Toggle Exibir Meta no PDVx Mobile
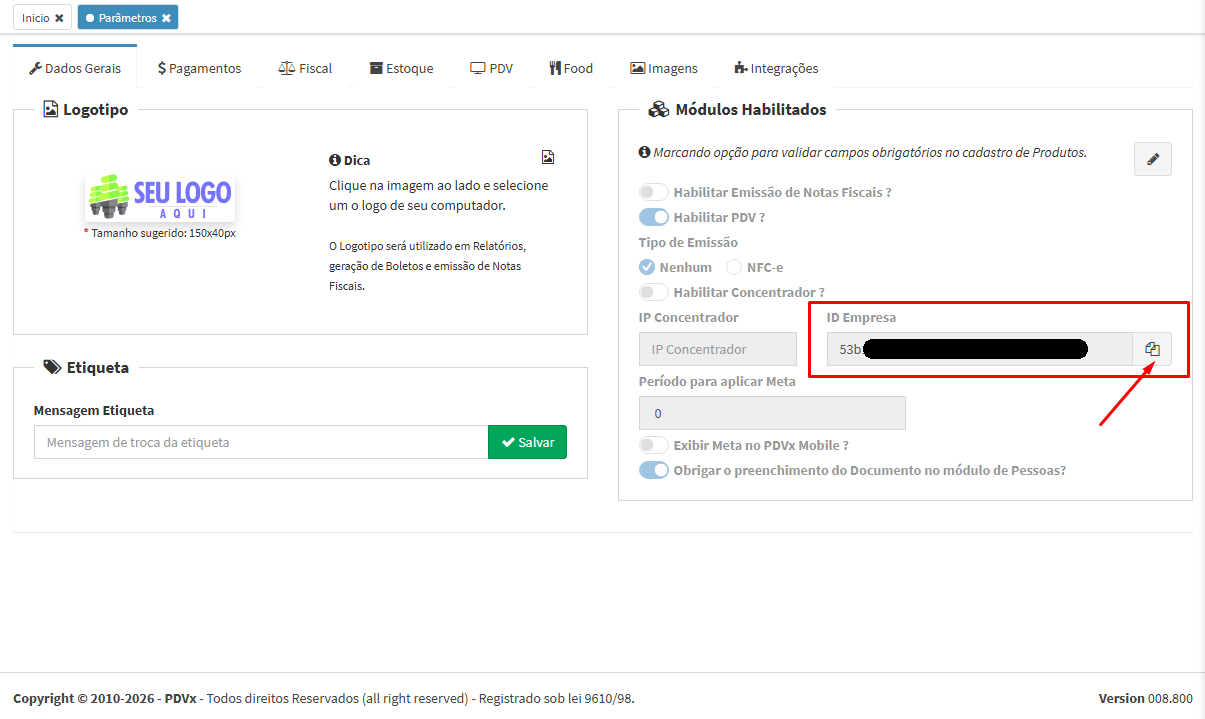The height and width of the screenshot is (719, 1205). (653, 445)
